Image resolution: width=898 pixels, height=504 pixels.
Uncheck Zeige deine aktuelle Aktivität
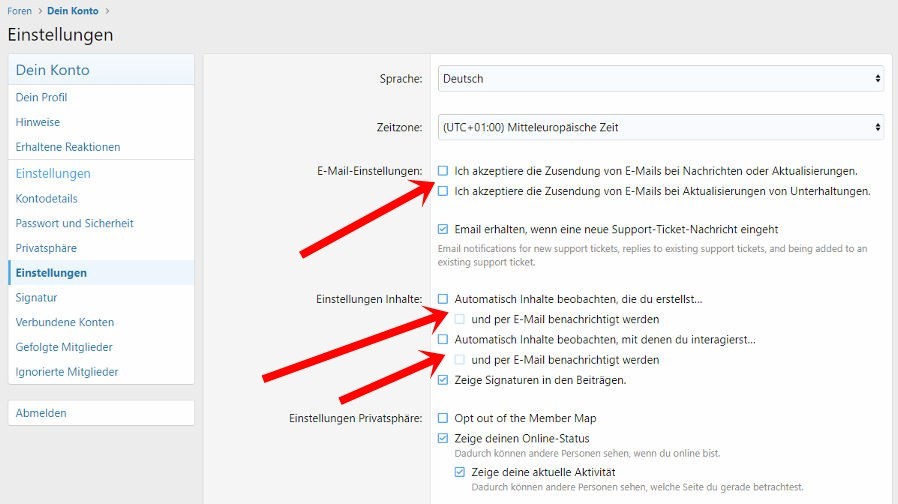pos(459,472)
